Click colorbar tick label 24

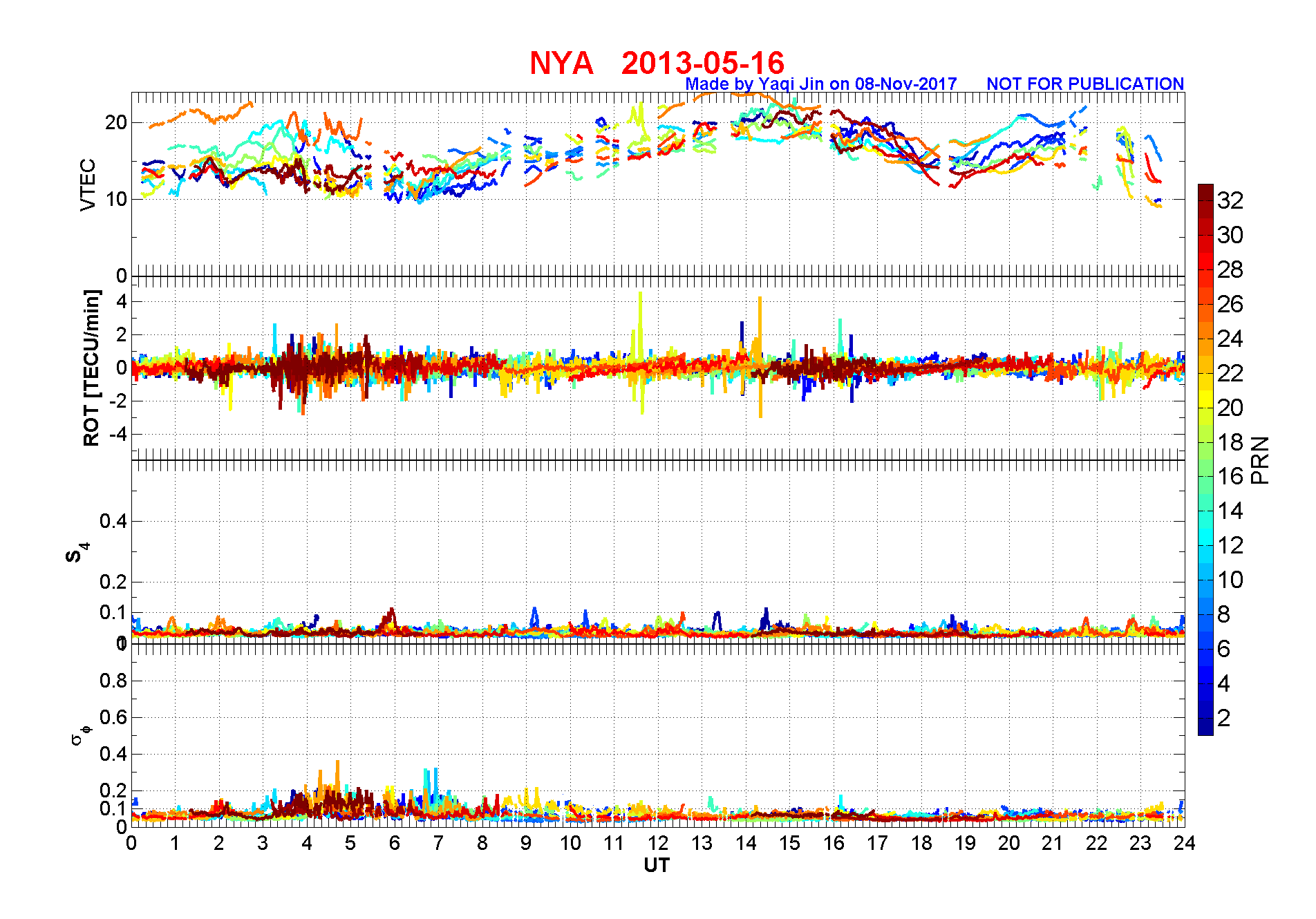coord(1230,339)
